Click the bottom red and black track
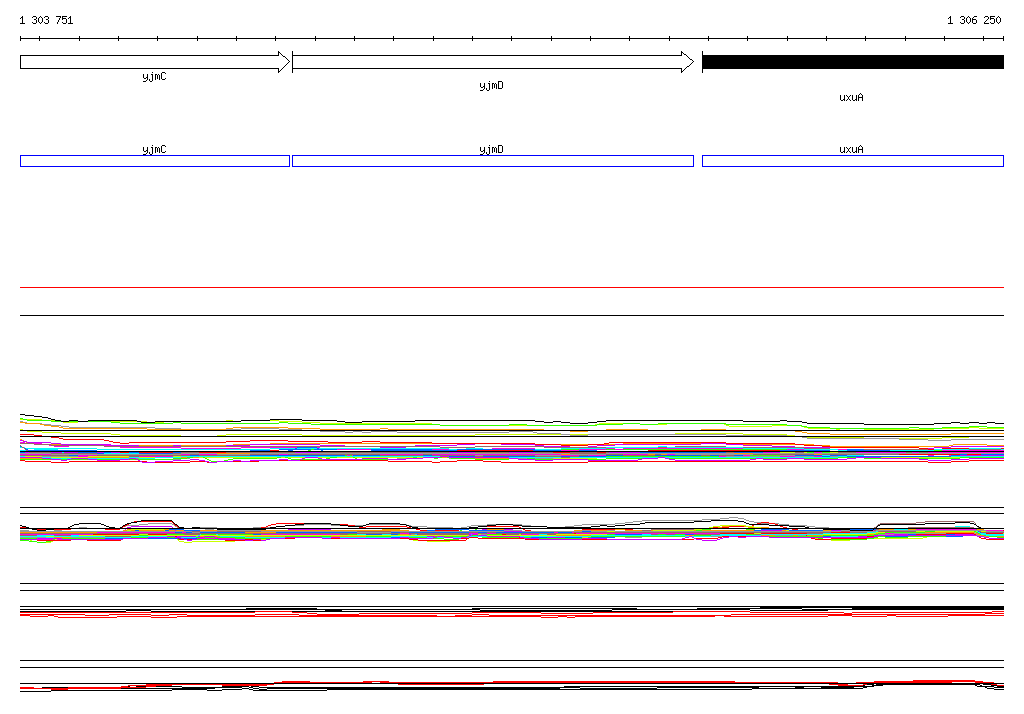 512,685
